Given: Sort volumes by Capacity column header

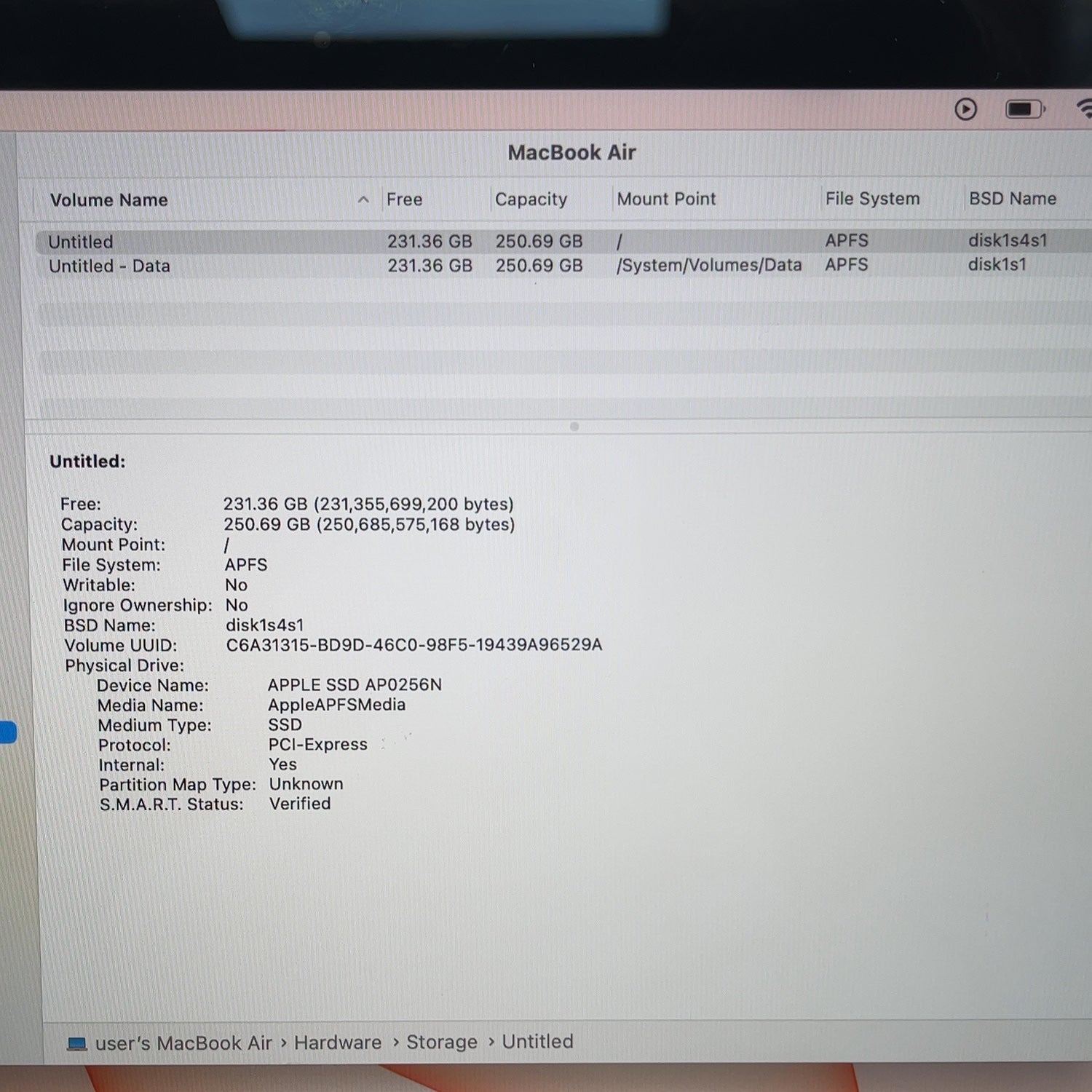Looking at the screenshot, I should coord(531,199).
